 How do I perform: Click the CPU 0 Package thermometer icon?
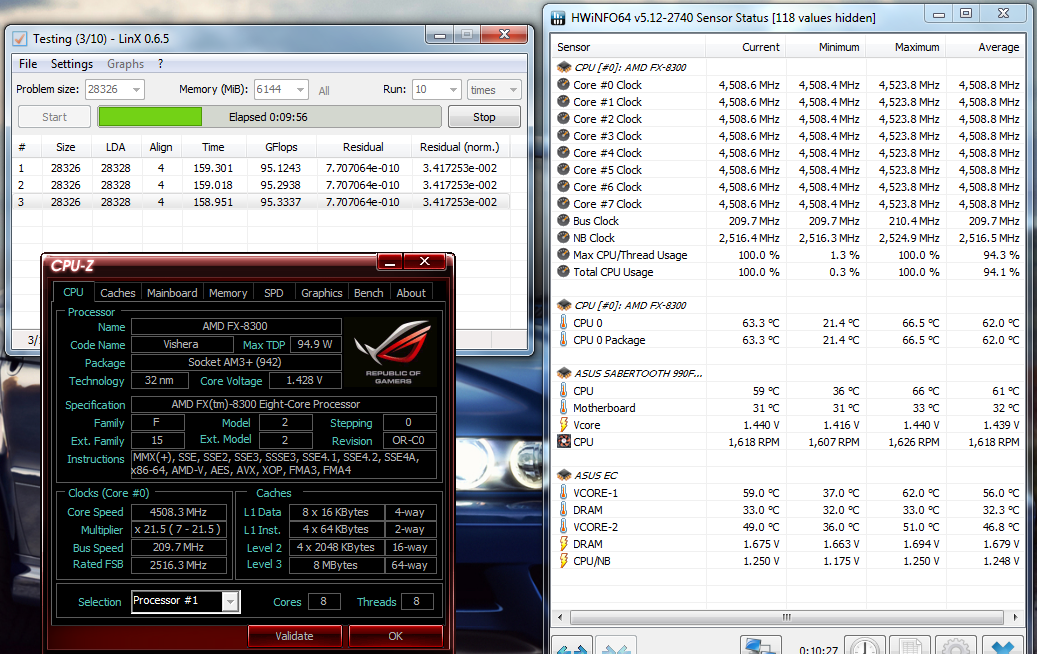563,339
